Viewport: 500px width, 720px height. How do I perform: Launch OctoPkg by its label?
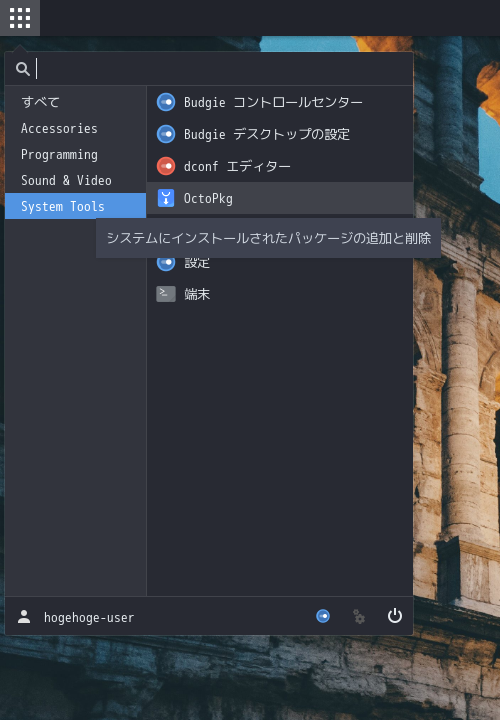pos(208,198)
